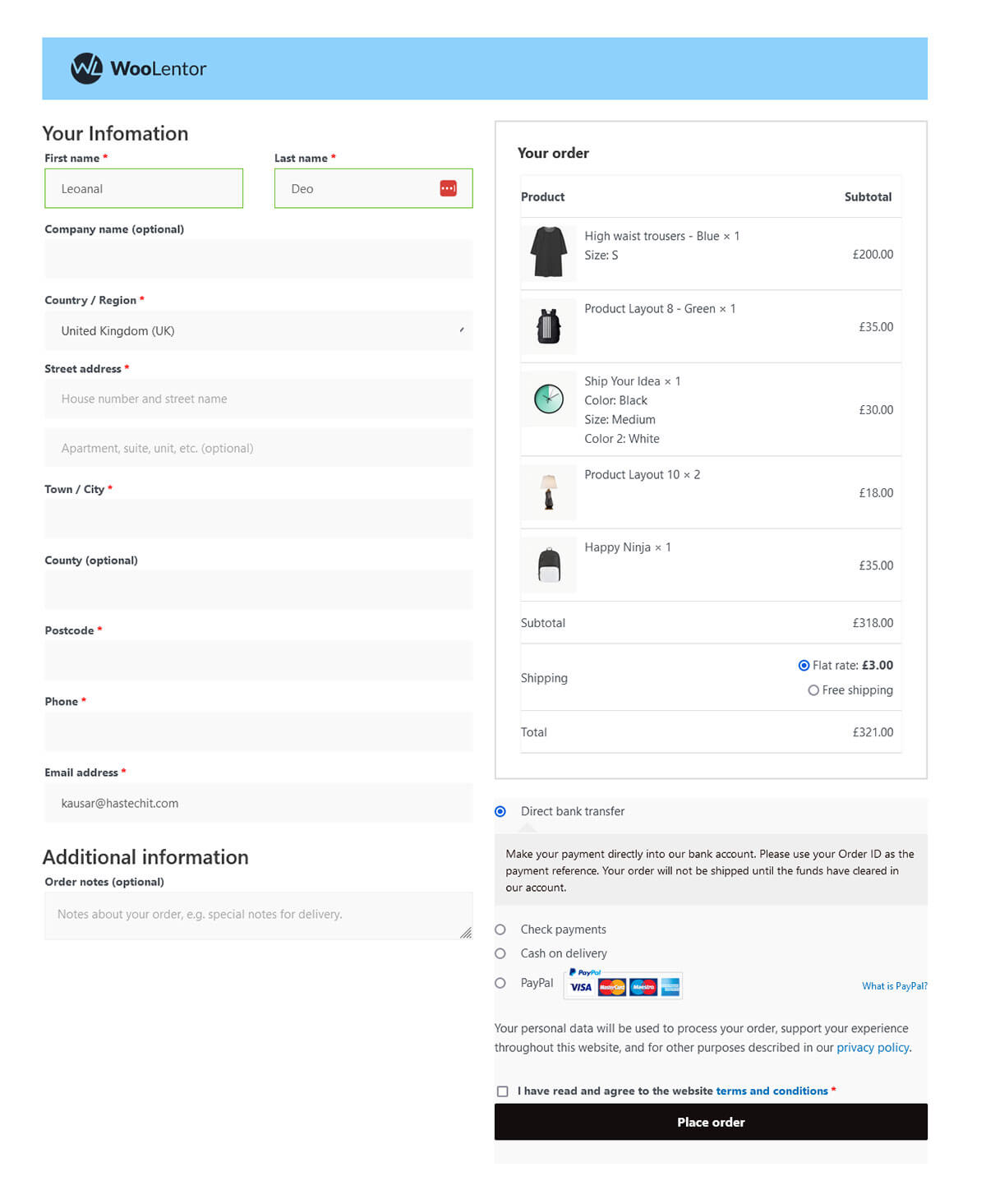Choose Check payments method
This screenshot has width=986, height=1204.
500,930
